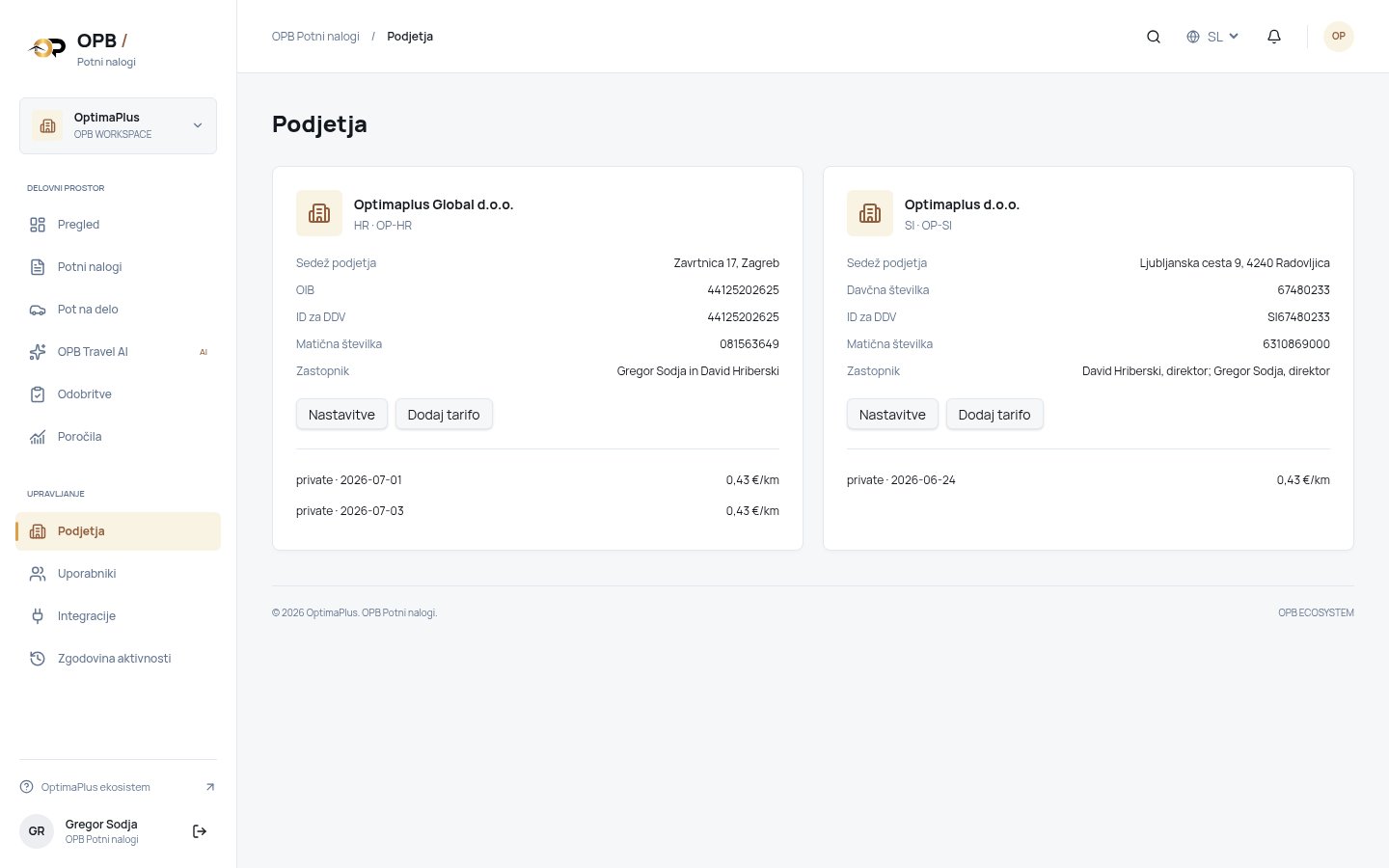Click the private 2026-07-01 tariff row
This screenshot has width=1389, height=868.
click(537, 480)
